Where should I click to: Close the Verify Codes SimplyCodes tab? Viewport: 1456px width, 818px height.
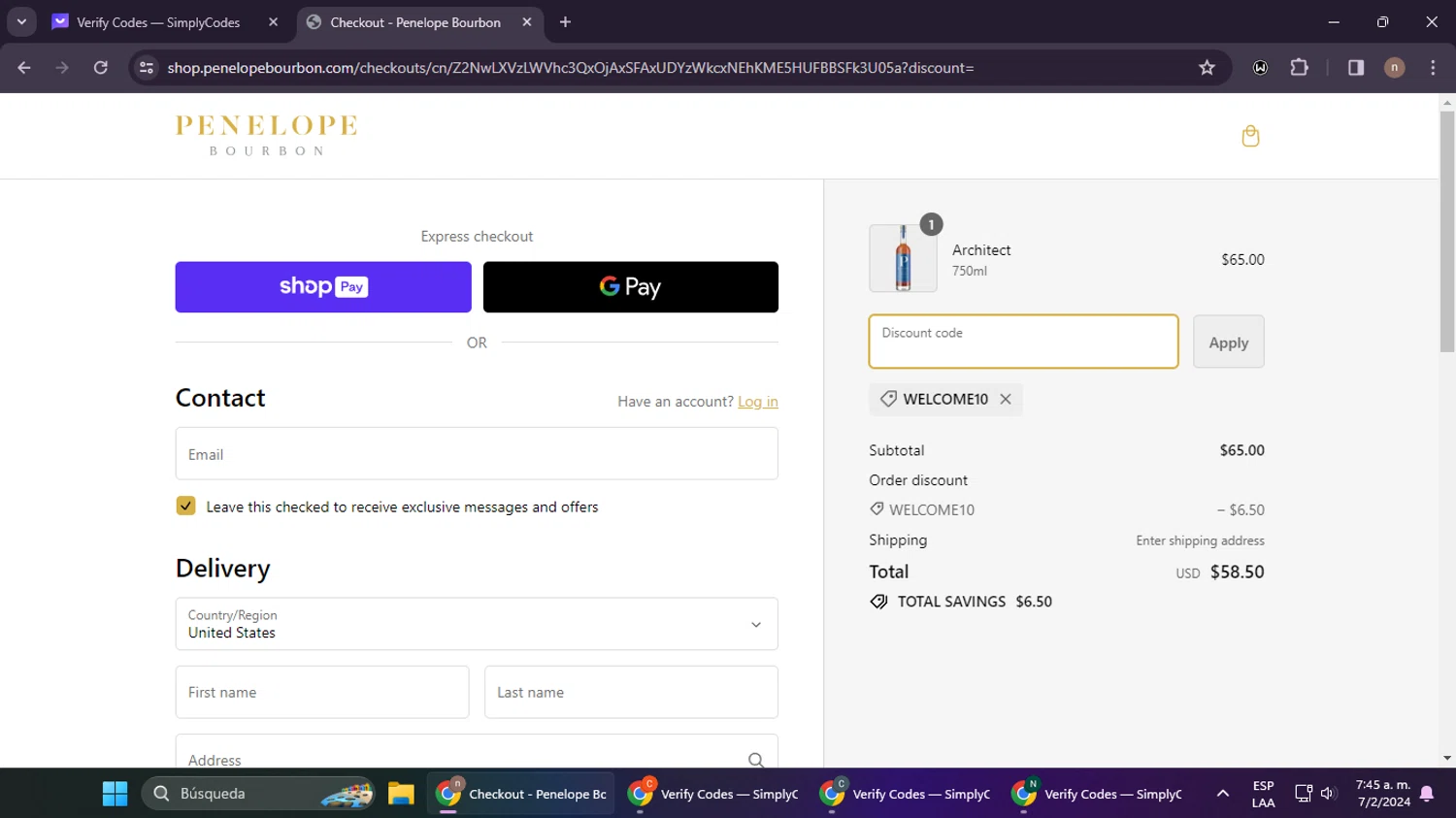(x=273, y=22)
